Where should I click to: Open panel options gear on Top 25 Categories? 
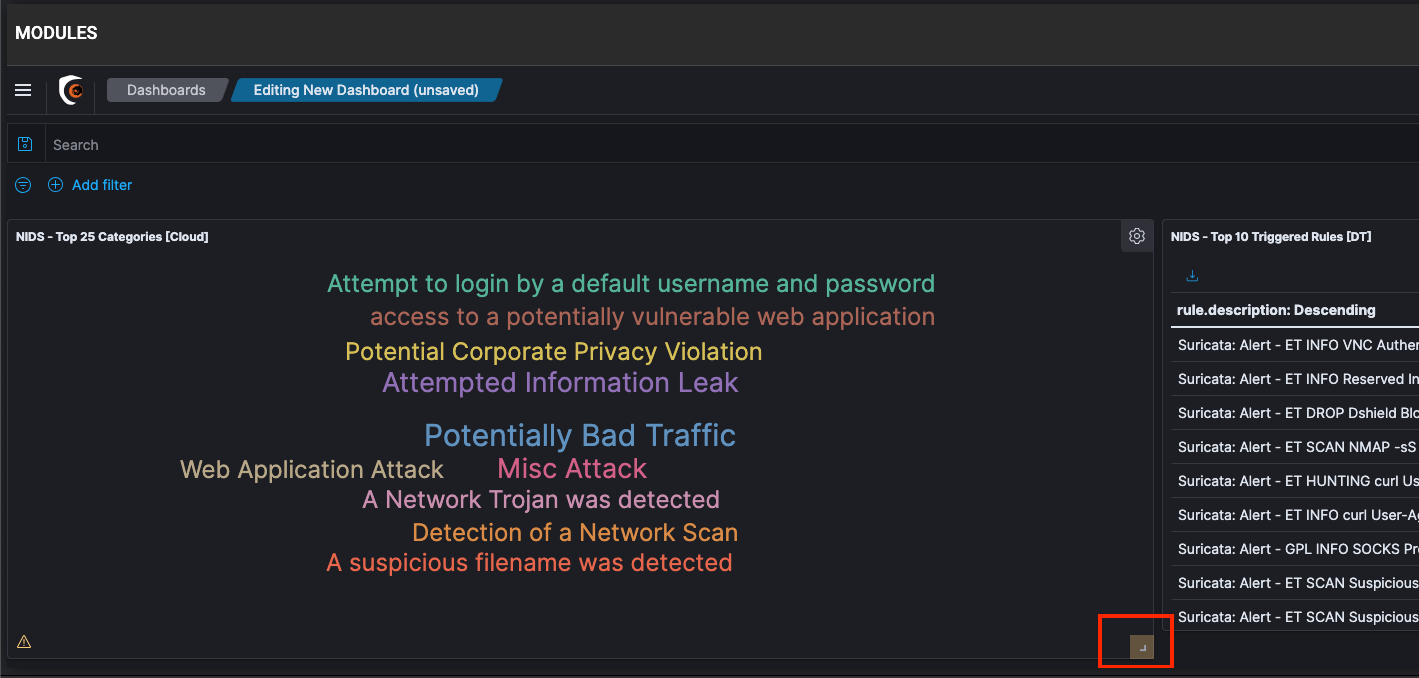point(1136,237)
